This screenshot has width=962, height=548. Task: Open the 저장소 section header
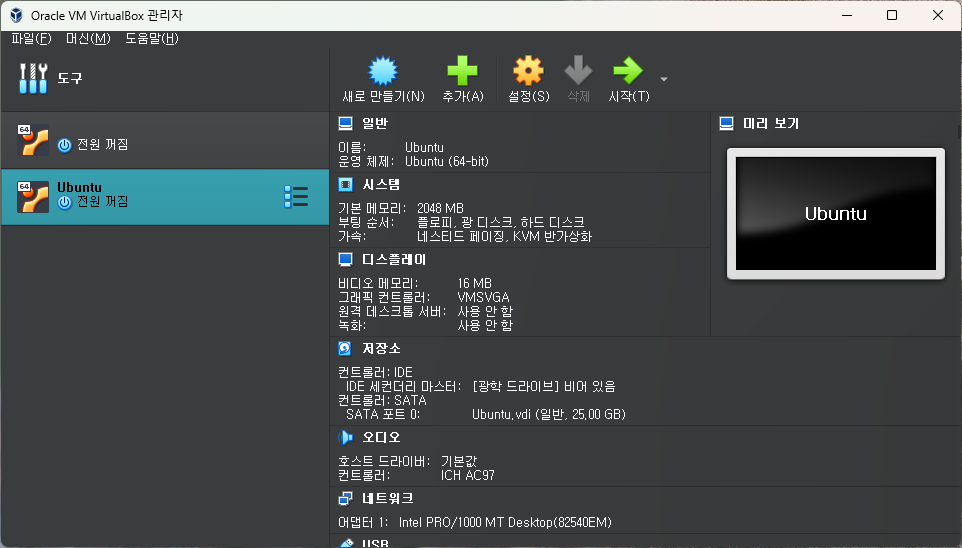(381, 349)
